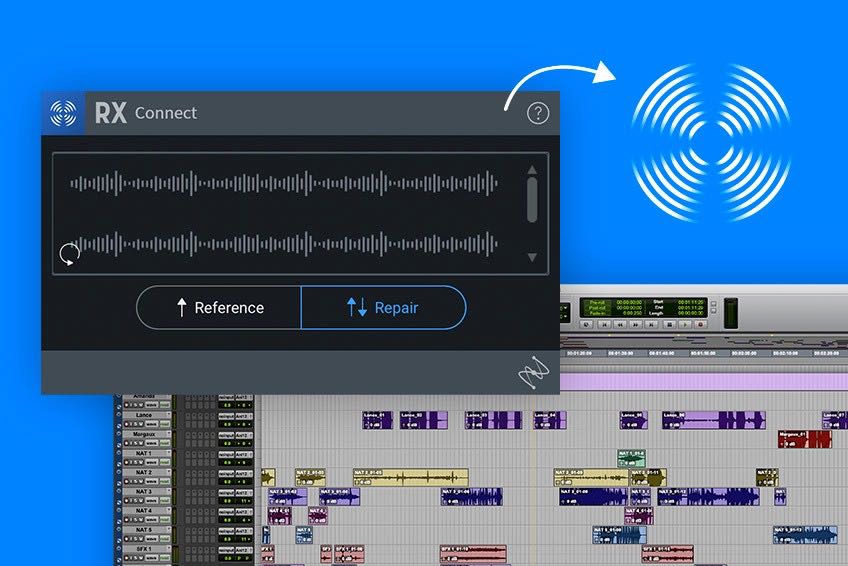Click the iZotope logo in plugin footer
The height and width of the screenshot is (566, 848).
(534, 373)
